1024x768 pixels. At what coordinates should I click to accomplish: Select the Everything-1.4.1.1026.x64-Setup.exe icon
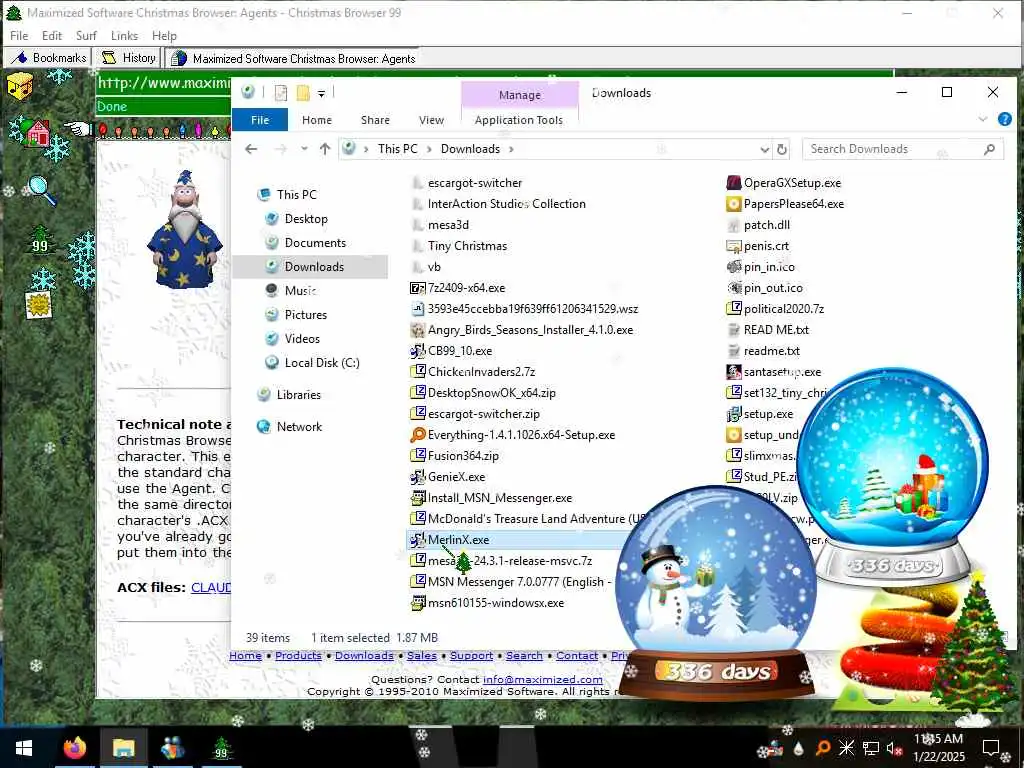pyautogui.click(x=418, y=435)
